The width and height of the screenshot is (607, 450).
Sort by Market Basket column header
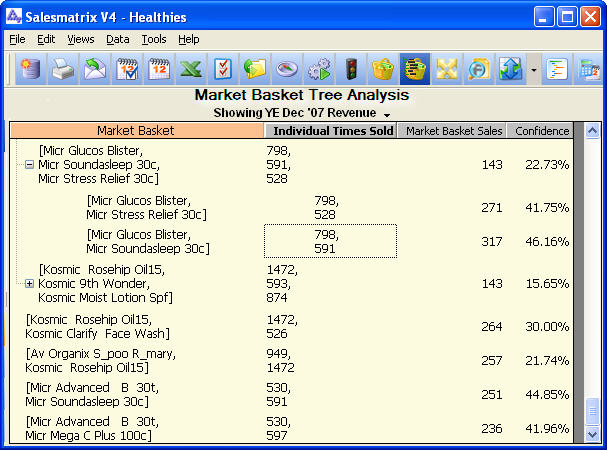click(x=137, y=131)
